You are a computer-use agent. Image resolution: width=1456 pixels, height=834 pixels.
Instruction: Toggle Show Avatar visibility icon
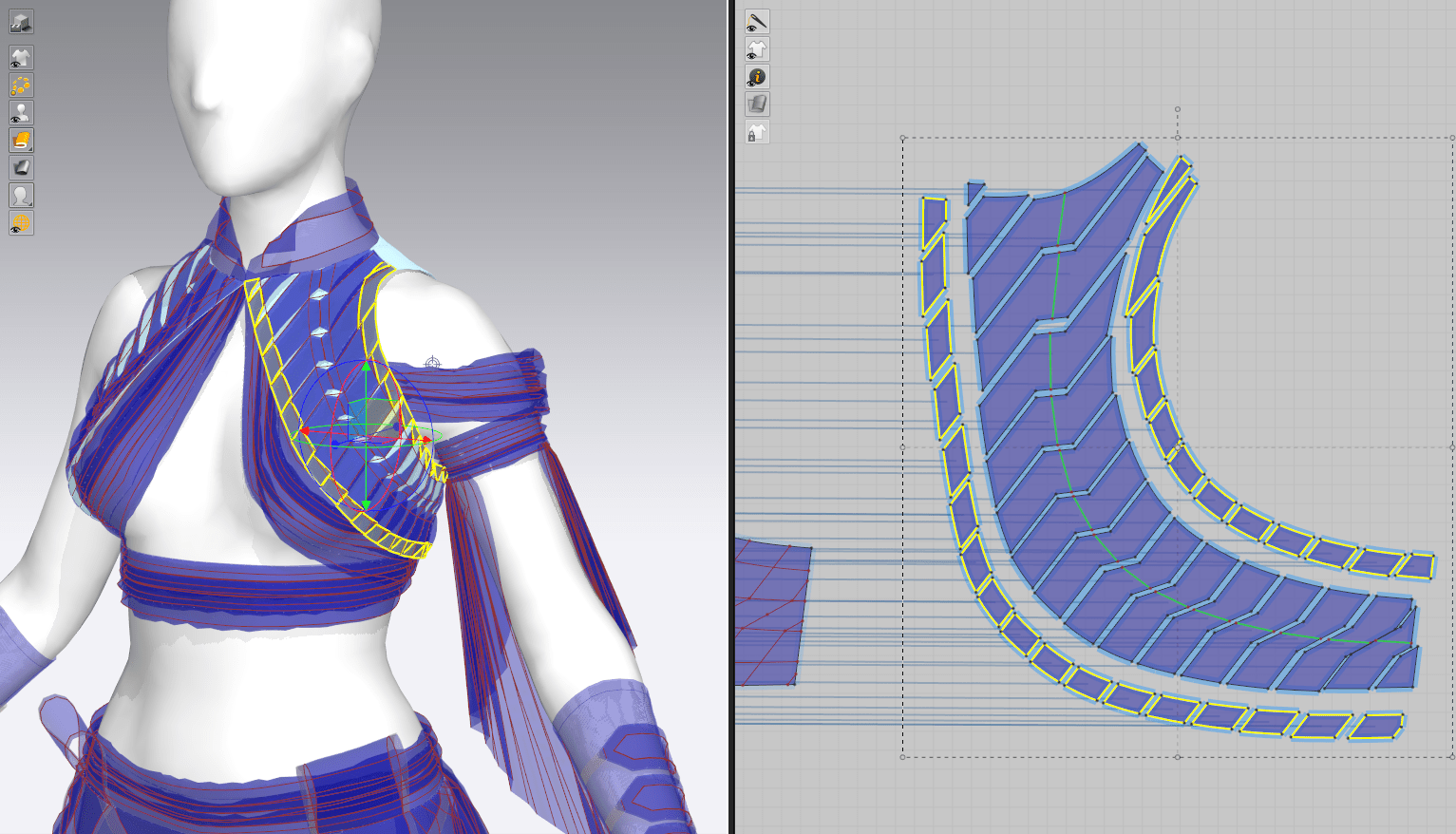click(21, 113)
